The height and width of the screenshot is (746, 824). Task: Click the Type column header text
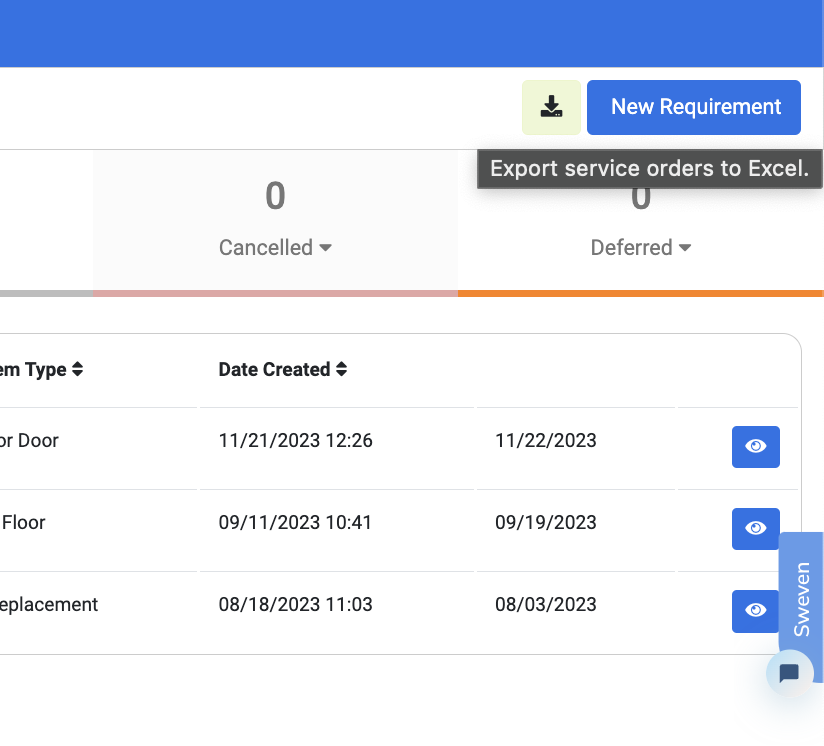(46, 370)
